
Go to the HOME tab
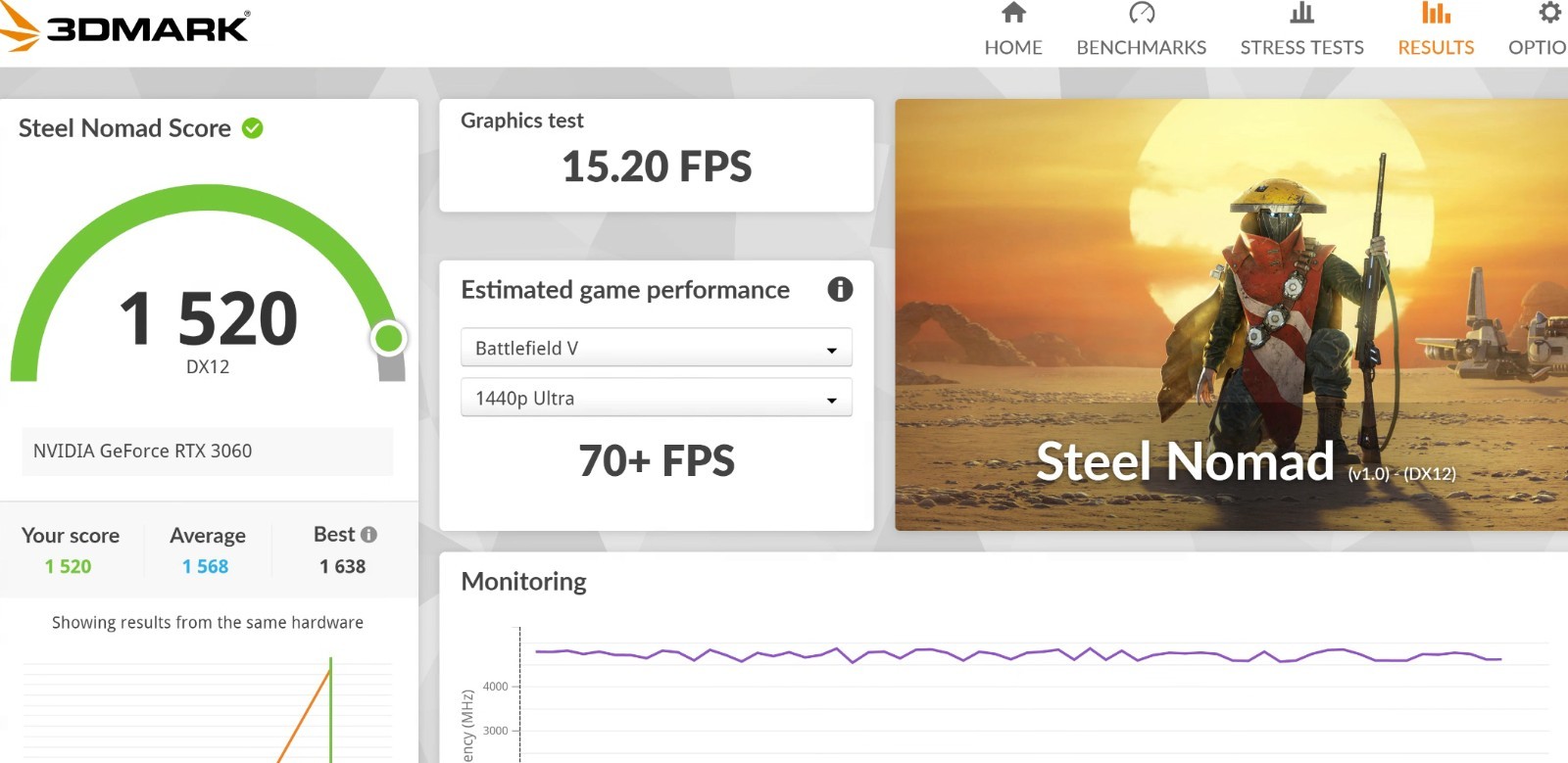[1013, 47]
